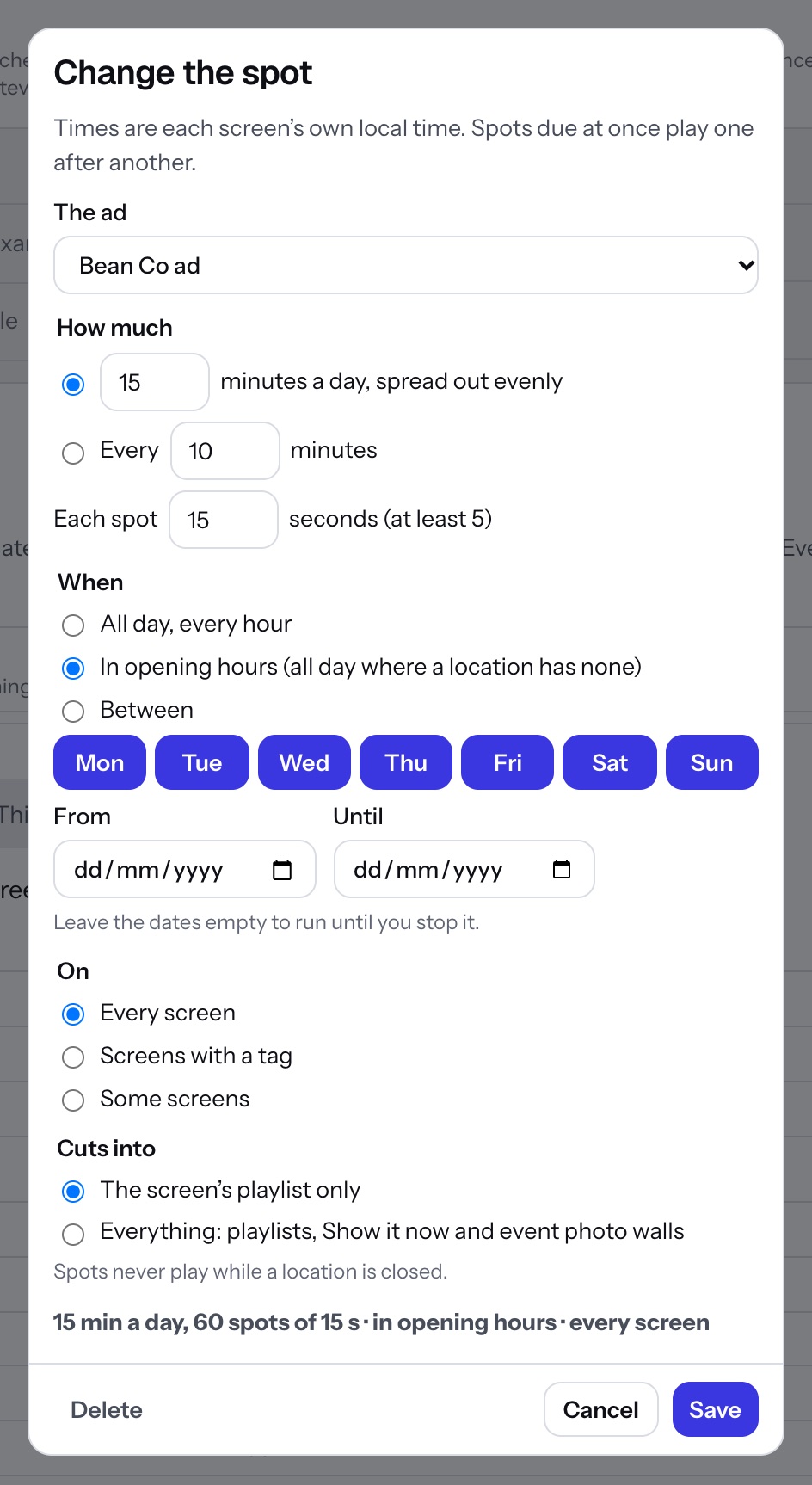Click 'Leave the dates empty' hint text
Viewport: 812px width, 1485px height.
tap(267, 922)
